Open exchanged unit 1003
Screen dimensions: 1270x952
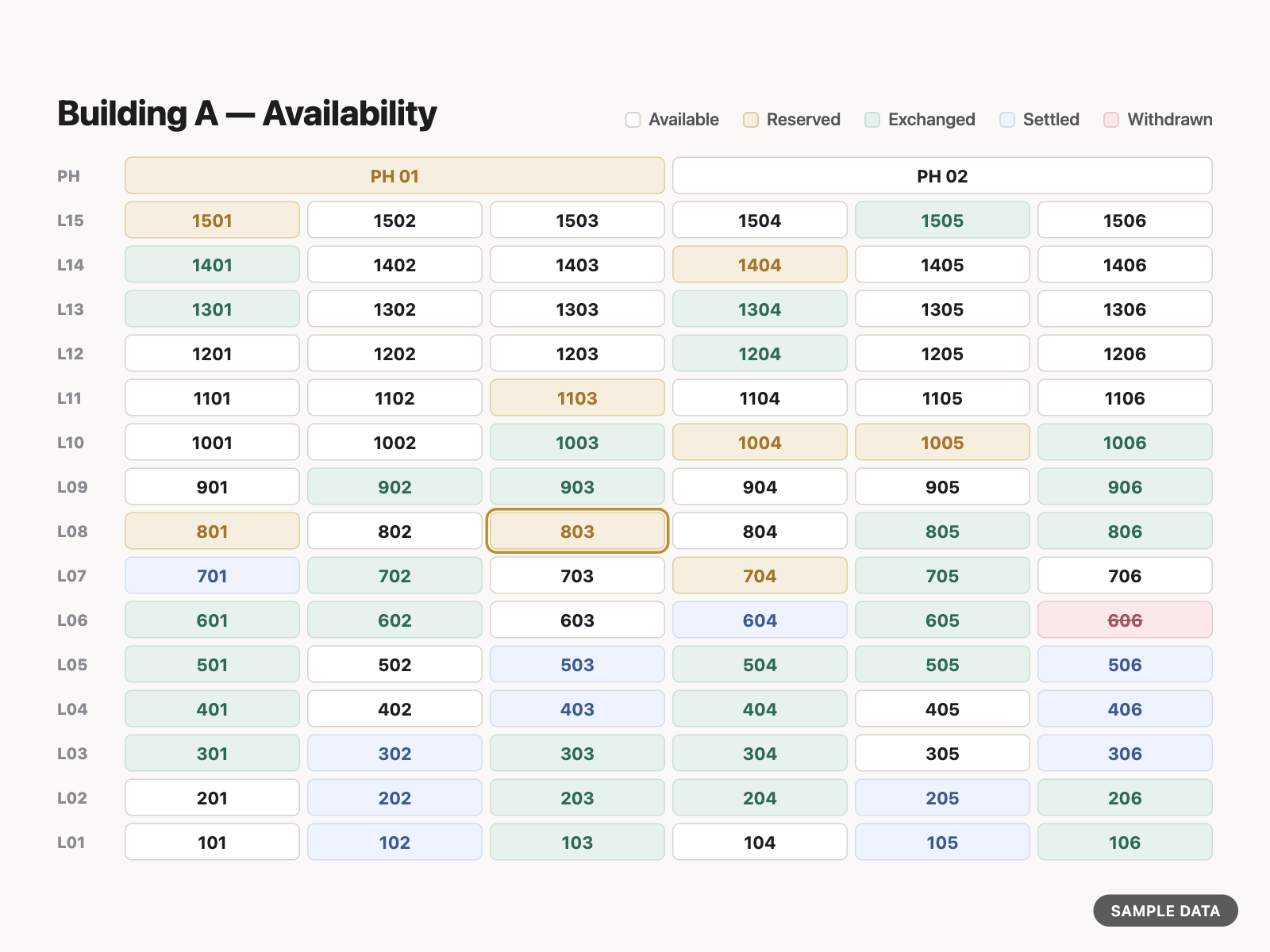(x=577, y=442)
